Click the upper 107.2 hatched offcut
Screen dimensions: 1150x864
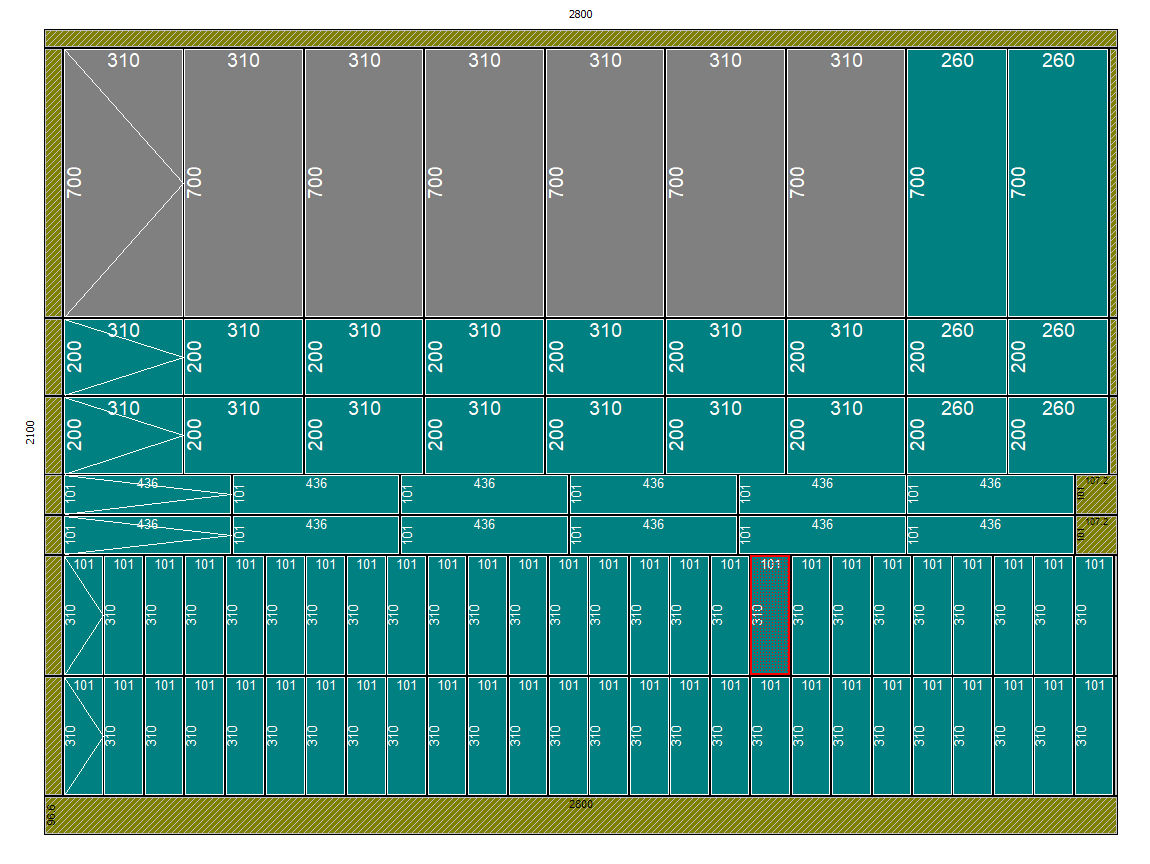tap(1096, 494)
